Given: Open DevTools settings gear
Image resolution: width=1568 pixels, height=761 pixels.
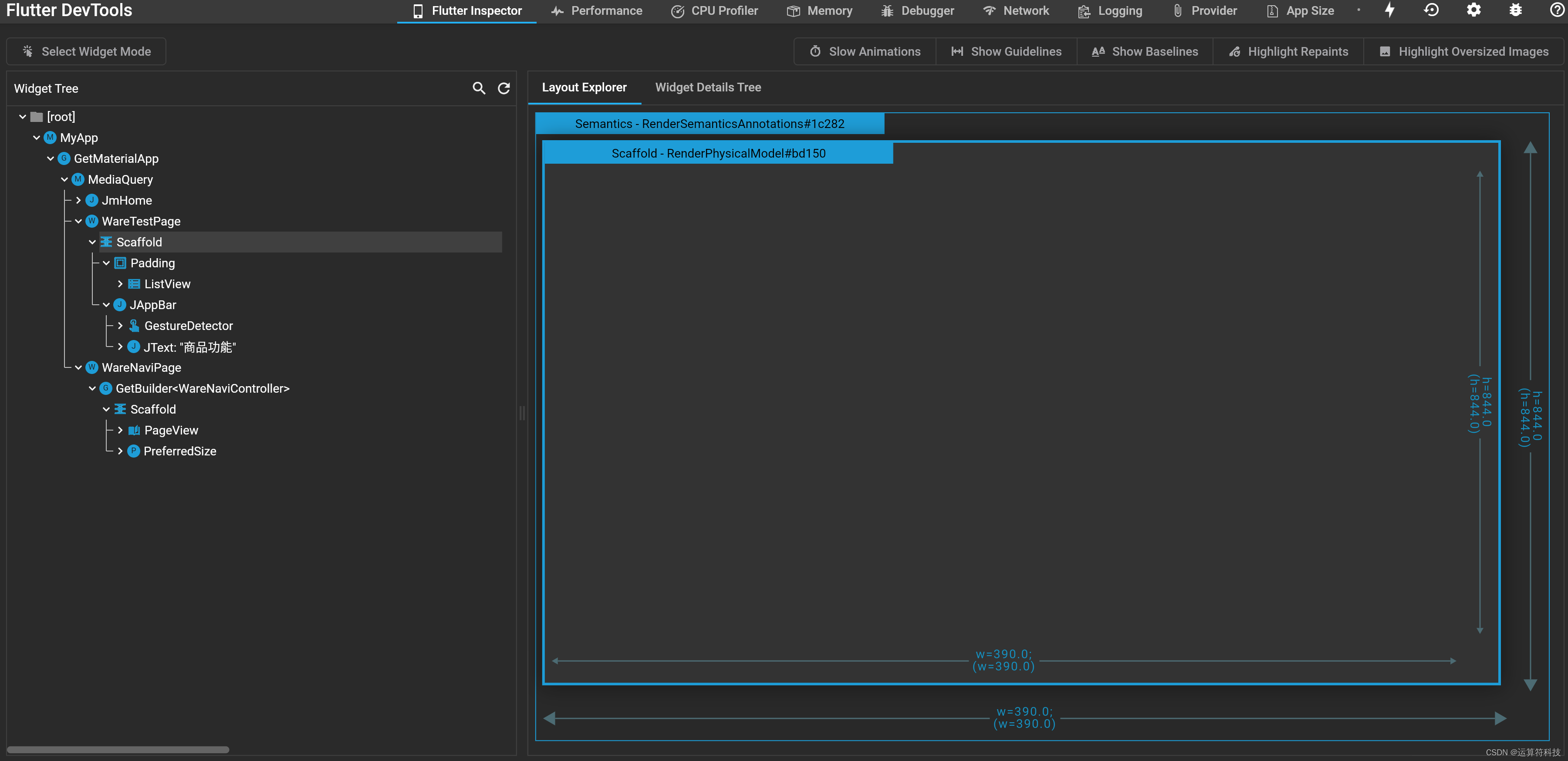Looking at the screenshot, I should 1473,10.
